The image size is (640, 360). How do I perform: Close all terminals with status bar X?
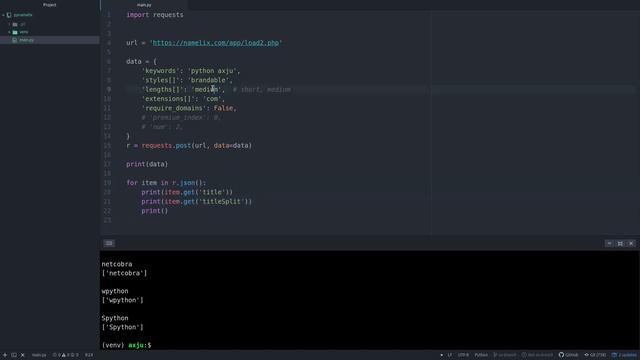tap(22, 355)
